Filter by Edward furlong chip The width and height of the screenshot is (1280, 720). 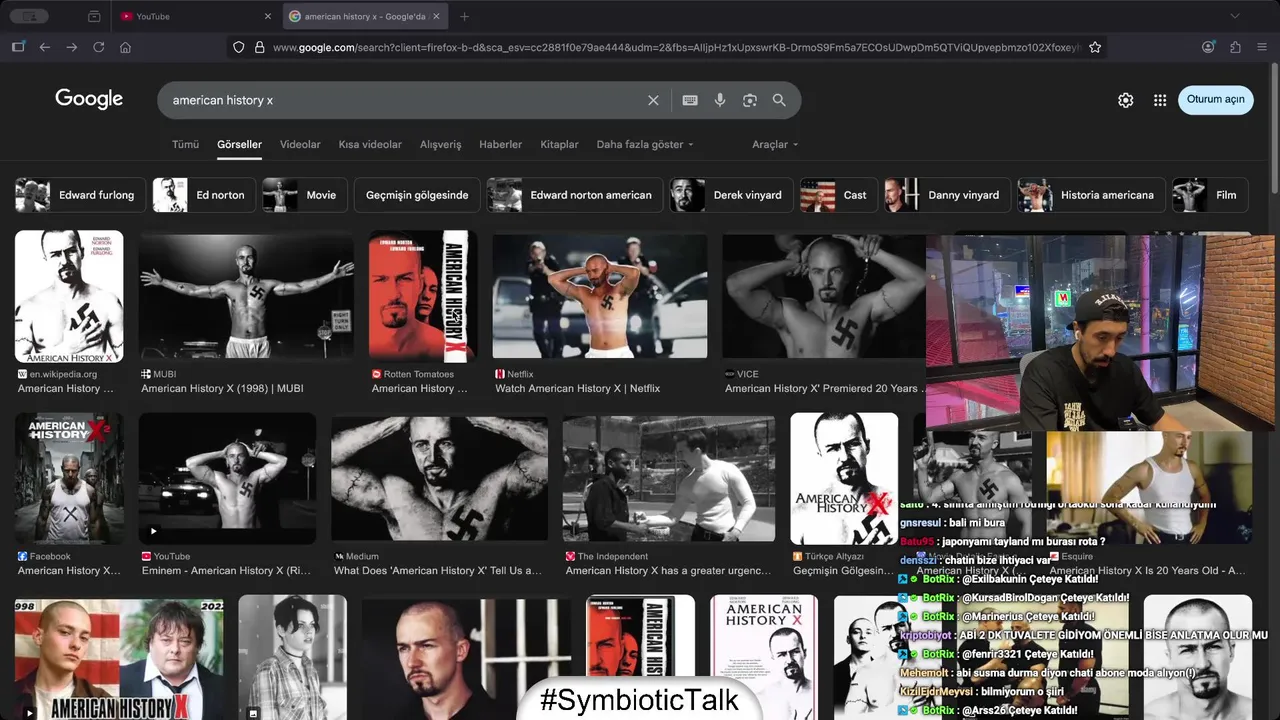(80, 195)
